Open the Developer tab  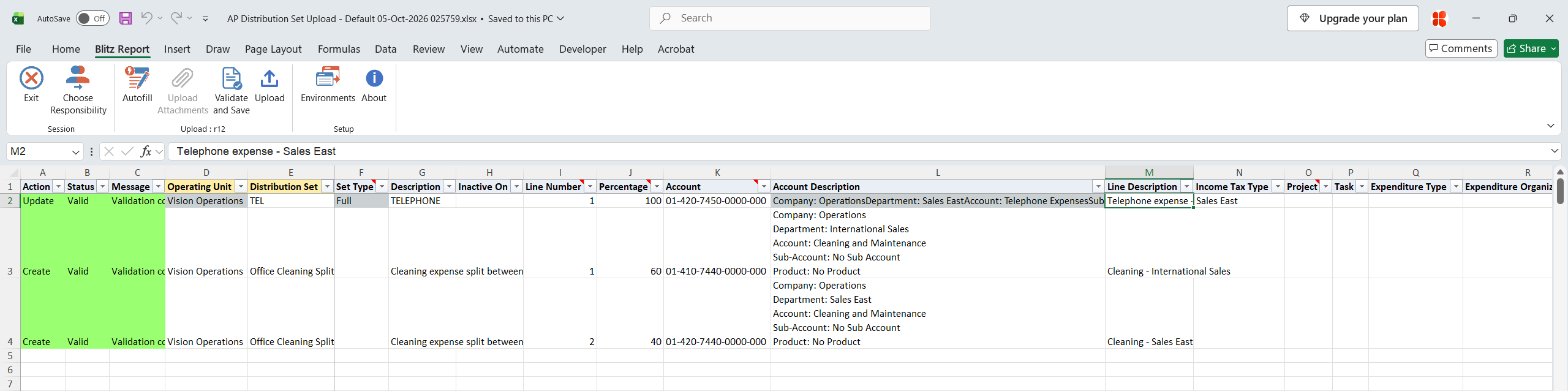pos(582,49)
